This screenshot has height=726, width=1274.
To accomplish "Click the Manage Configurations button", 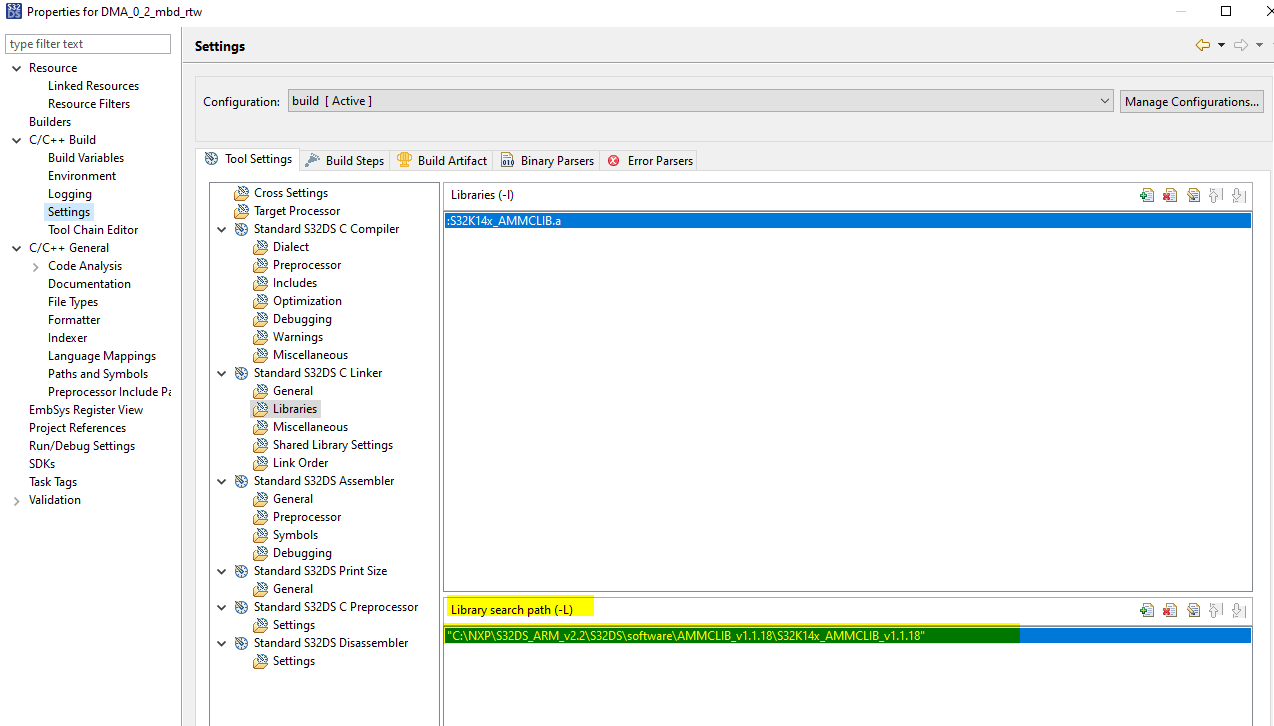I will coord(1191,100).
